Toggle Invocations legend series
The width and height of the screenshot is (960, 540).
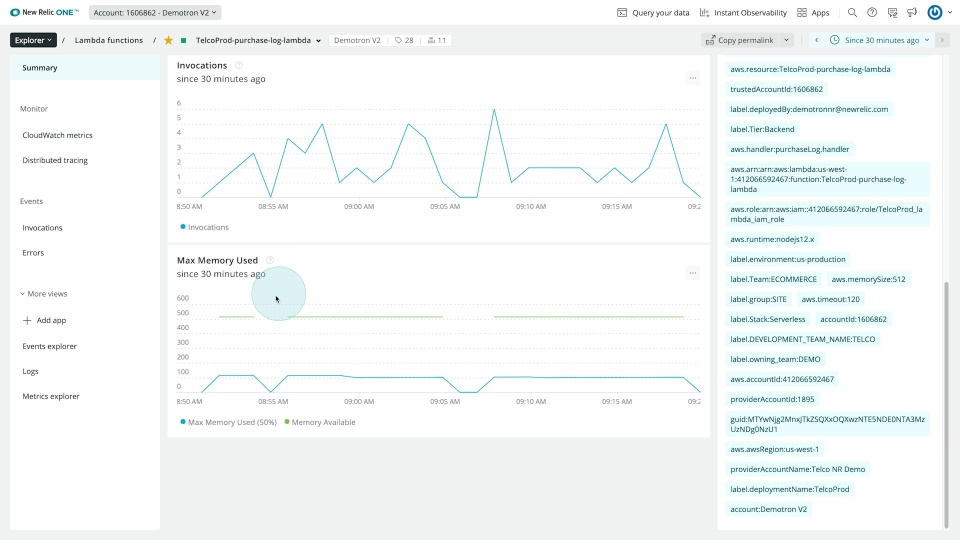(204, 227)
